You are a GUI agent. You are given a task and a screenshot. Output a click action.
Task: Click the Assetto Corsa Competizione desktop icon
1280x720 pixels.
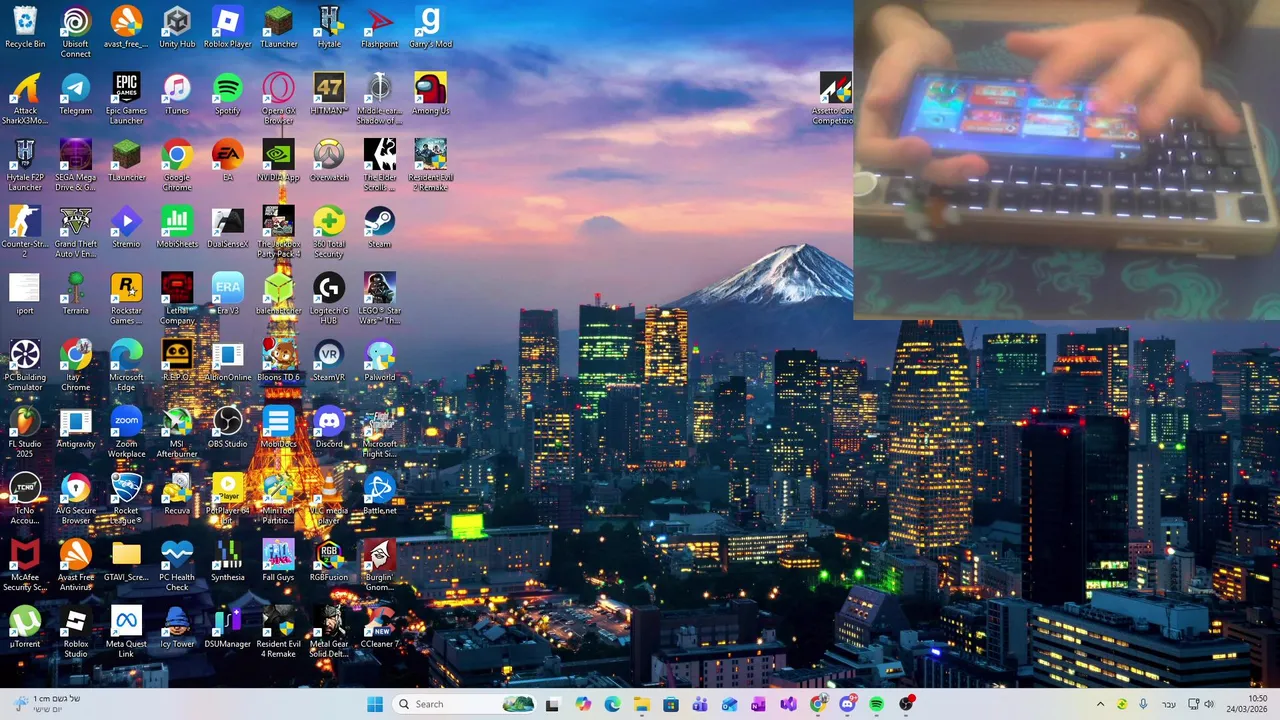[836, 99]
